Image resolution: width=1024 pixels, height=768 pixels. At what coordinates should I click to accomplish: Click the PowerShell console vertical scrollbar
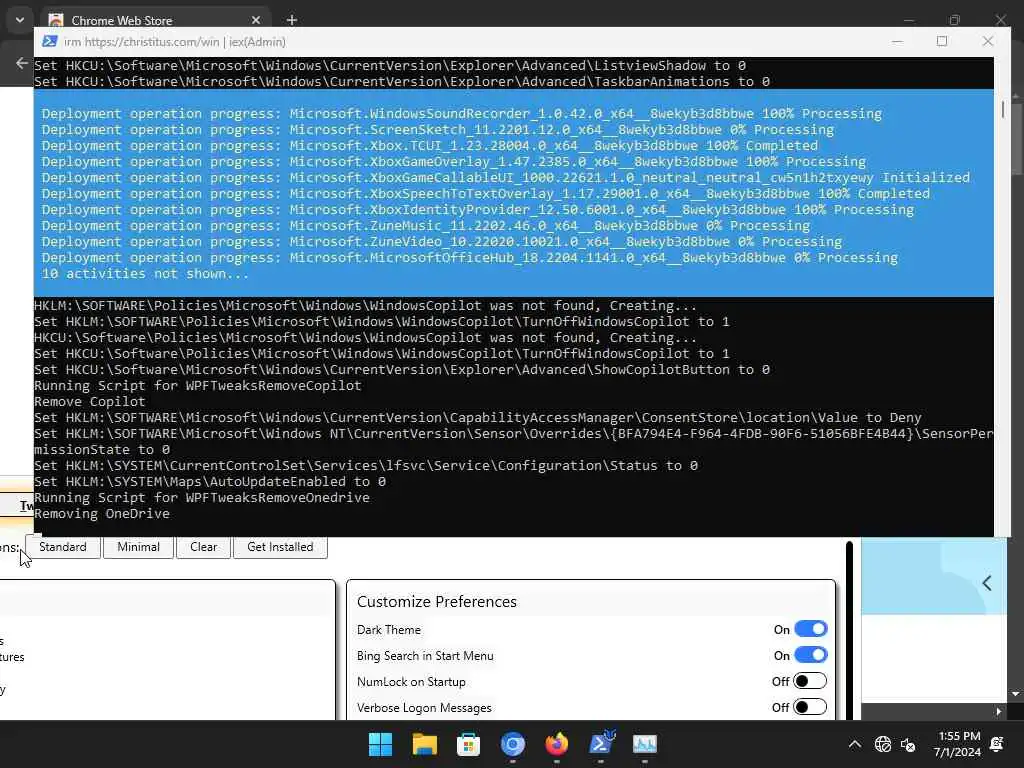click(1002, 108)
